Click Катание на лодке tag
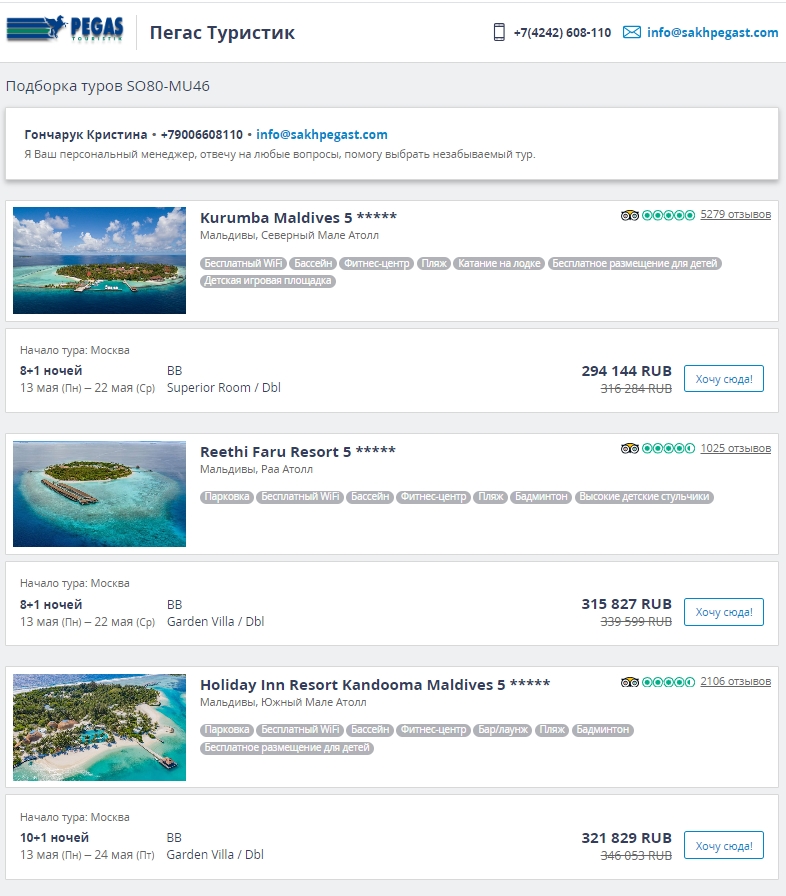Viewport: 786px width, 896px height. pos(499,263)
